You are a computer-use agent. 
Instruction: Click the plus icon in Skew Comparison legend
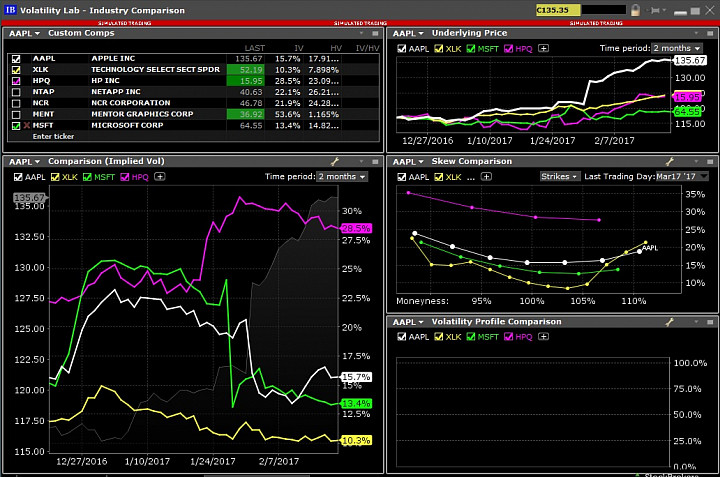pyautogui.click(x=486, y=176)
